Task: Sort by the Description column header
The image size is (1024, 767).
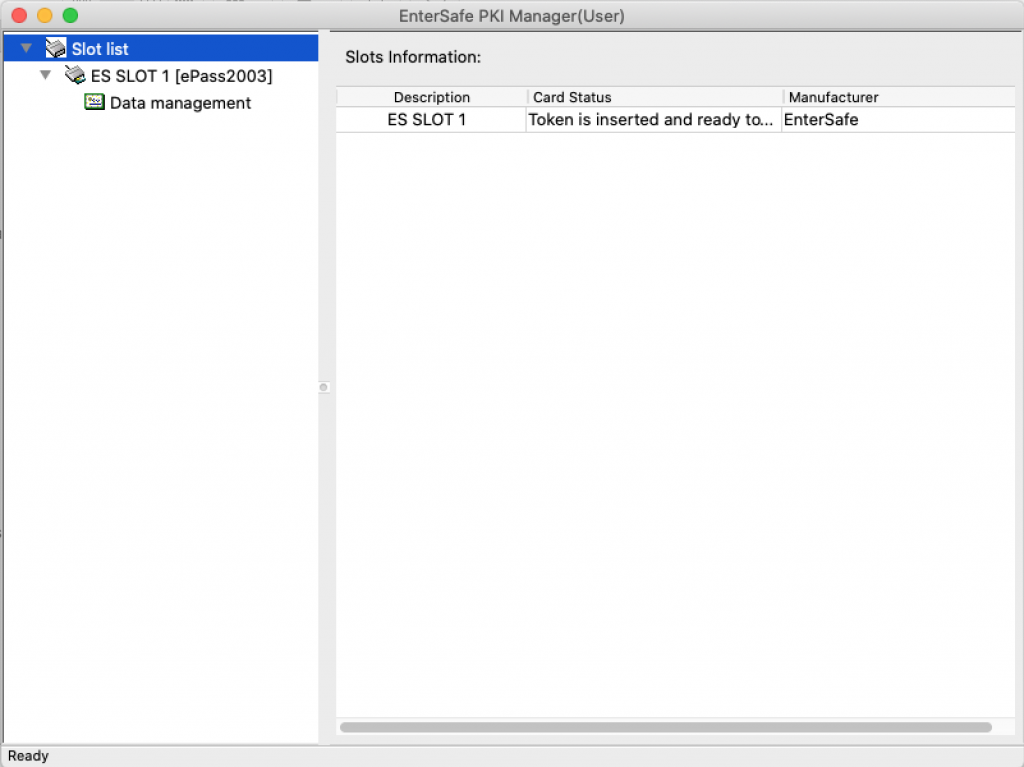Action: point(432,97)
